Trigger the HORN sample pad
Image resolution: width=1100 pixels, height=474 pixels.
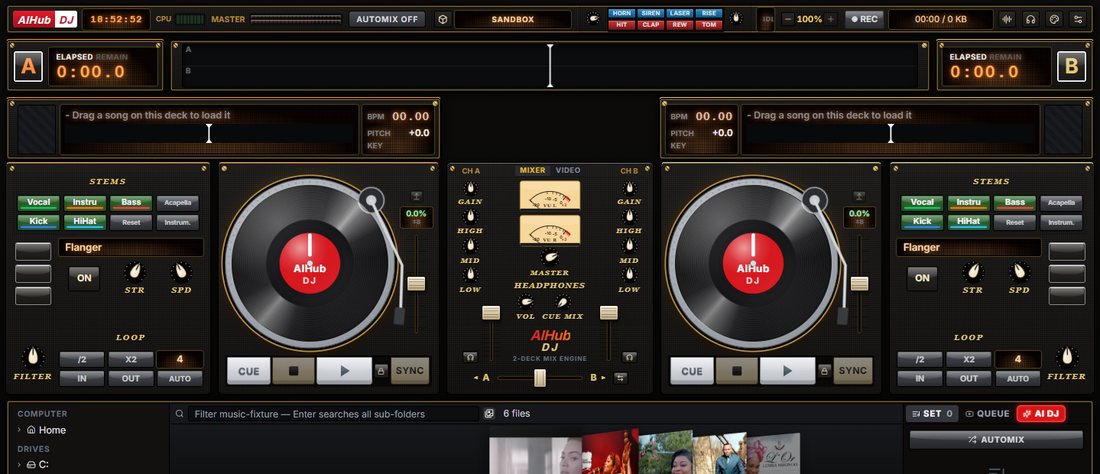622,13
